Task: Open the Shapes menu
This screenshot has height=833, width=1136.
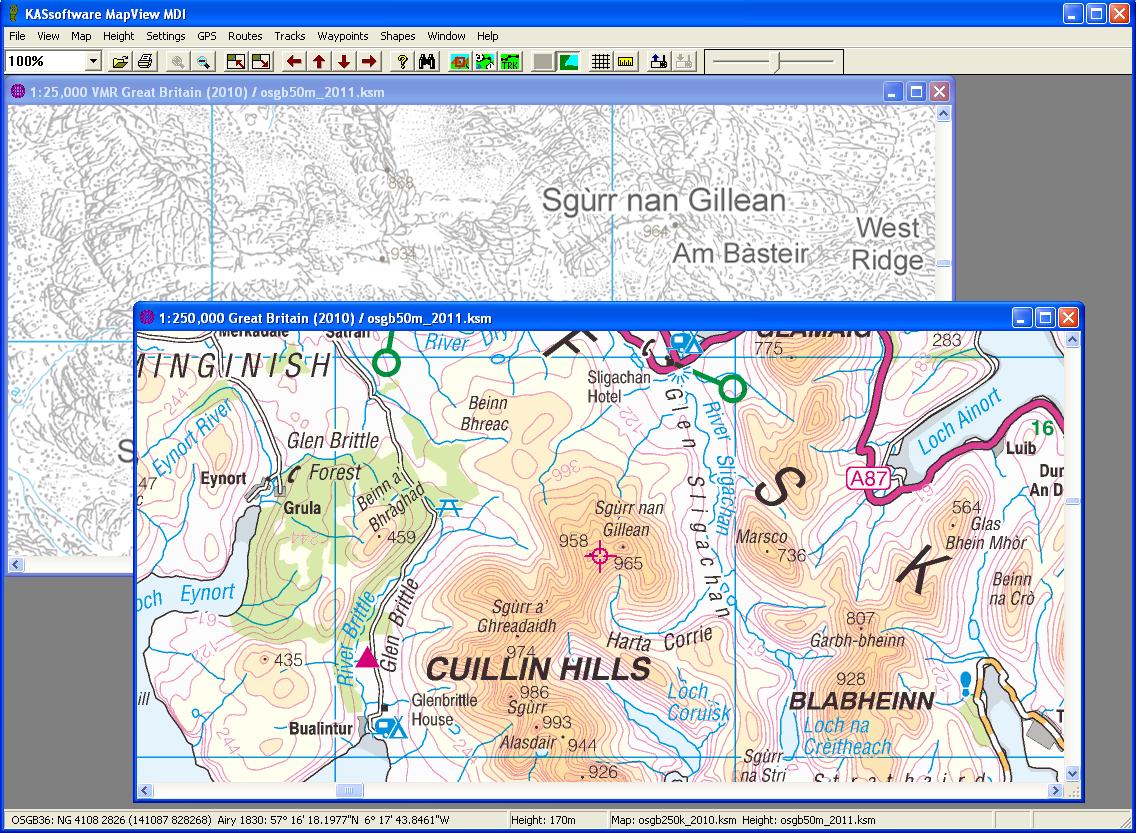Action: pyautogui.click(x=398, y=35)
